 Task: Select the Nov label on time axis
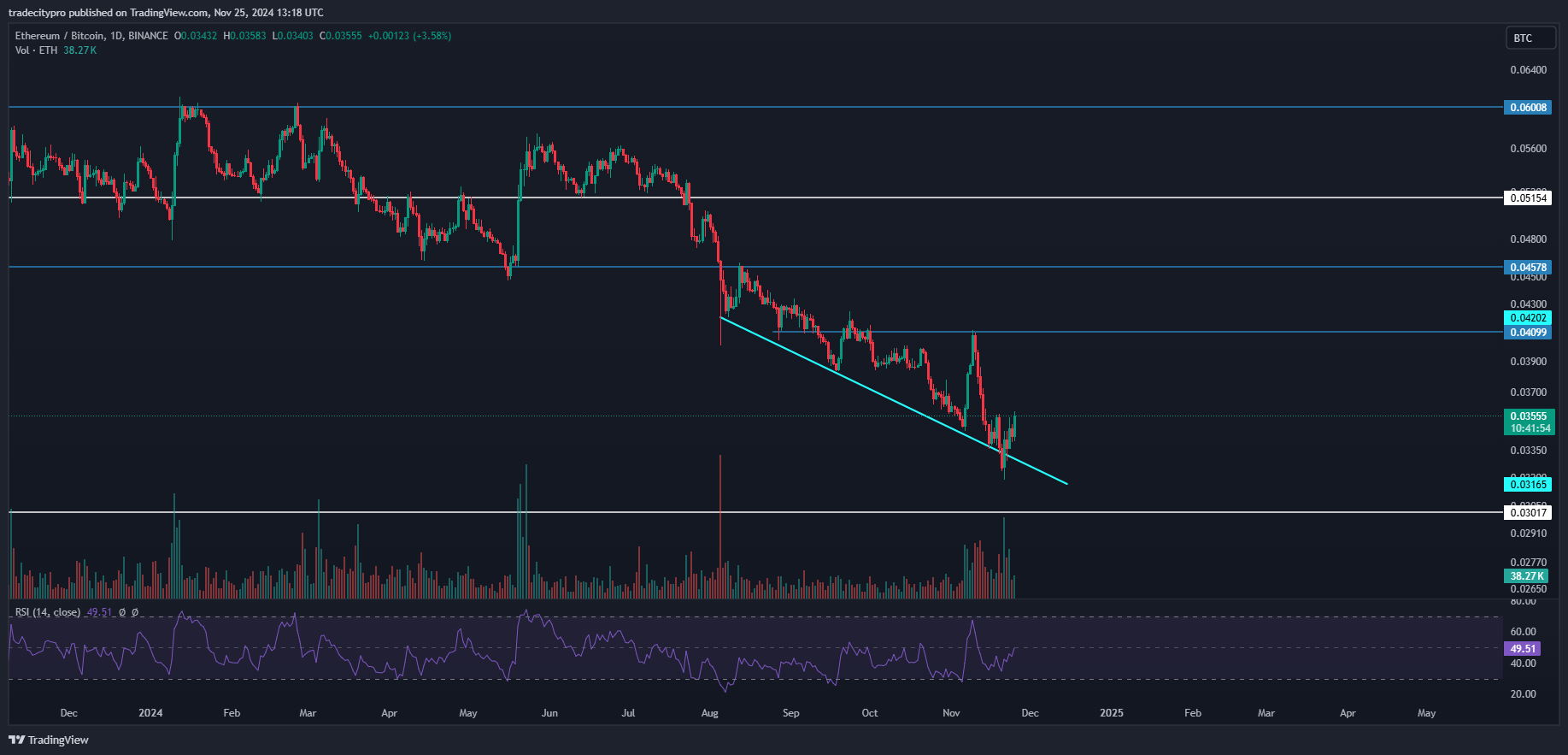click(x=951, y=713)
